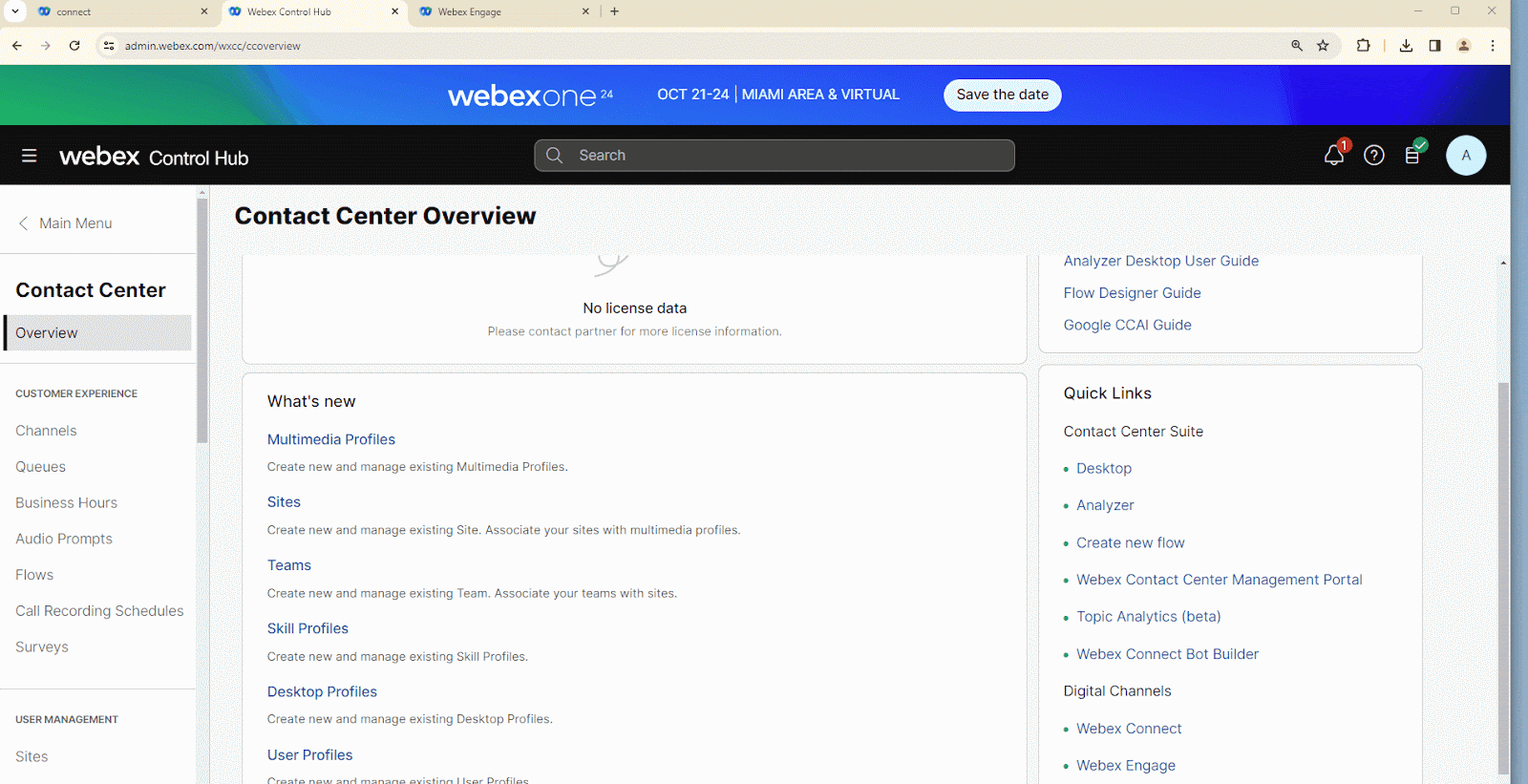Open the Teams link

(289, 565)
